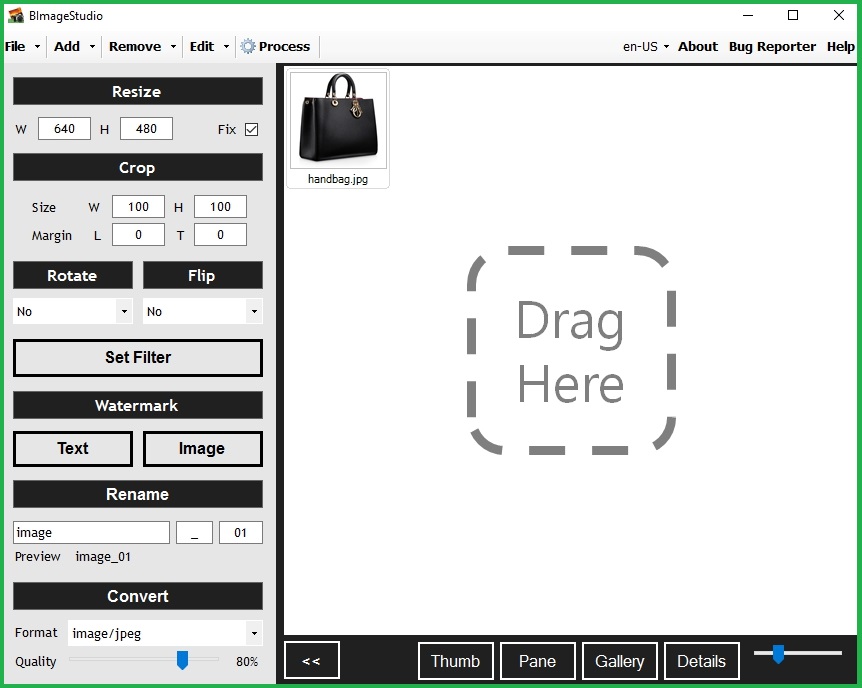Click the Process gear icon

coord(248,46)
